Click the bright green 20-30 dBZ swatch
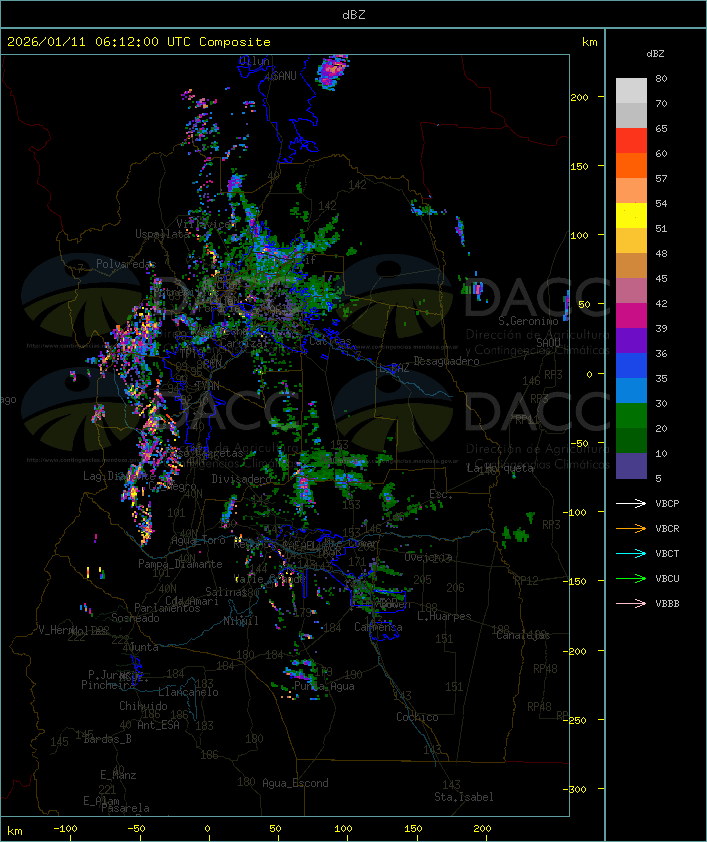 [631, 415]
